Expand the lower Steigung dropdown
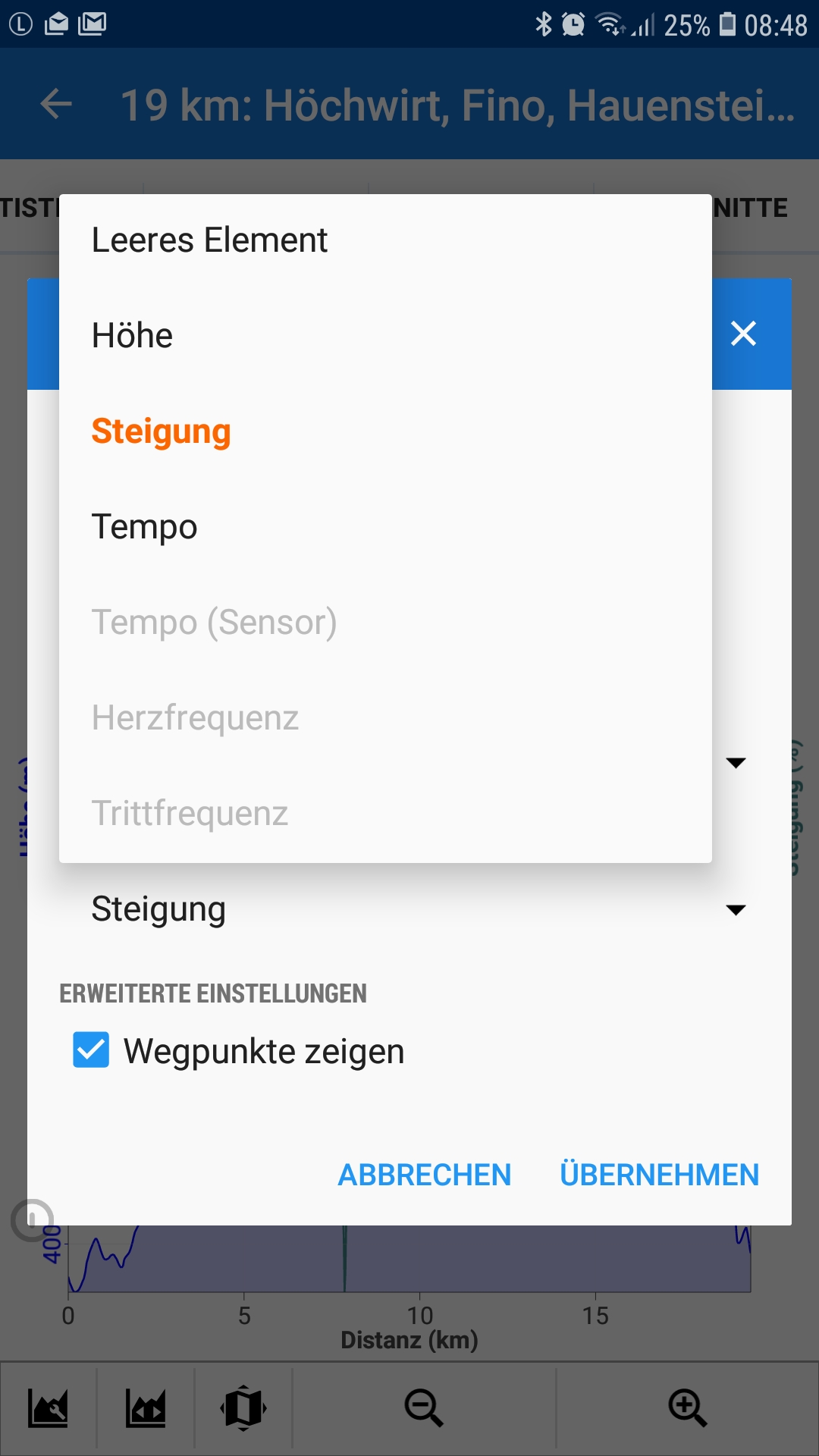The image size is (819, 1456). coord(736,909)
